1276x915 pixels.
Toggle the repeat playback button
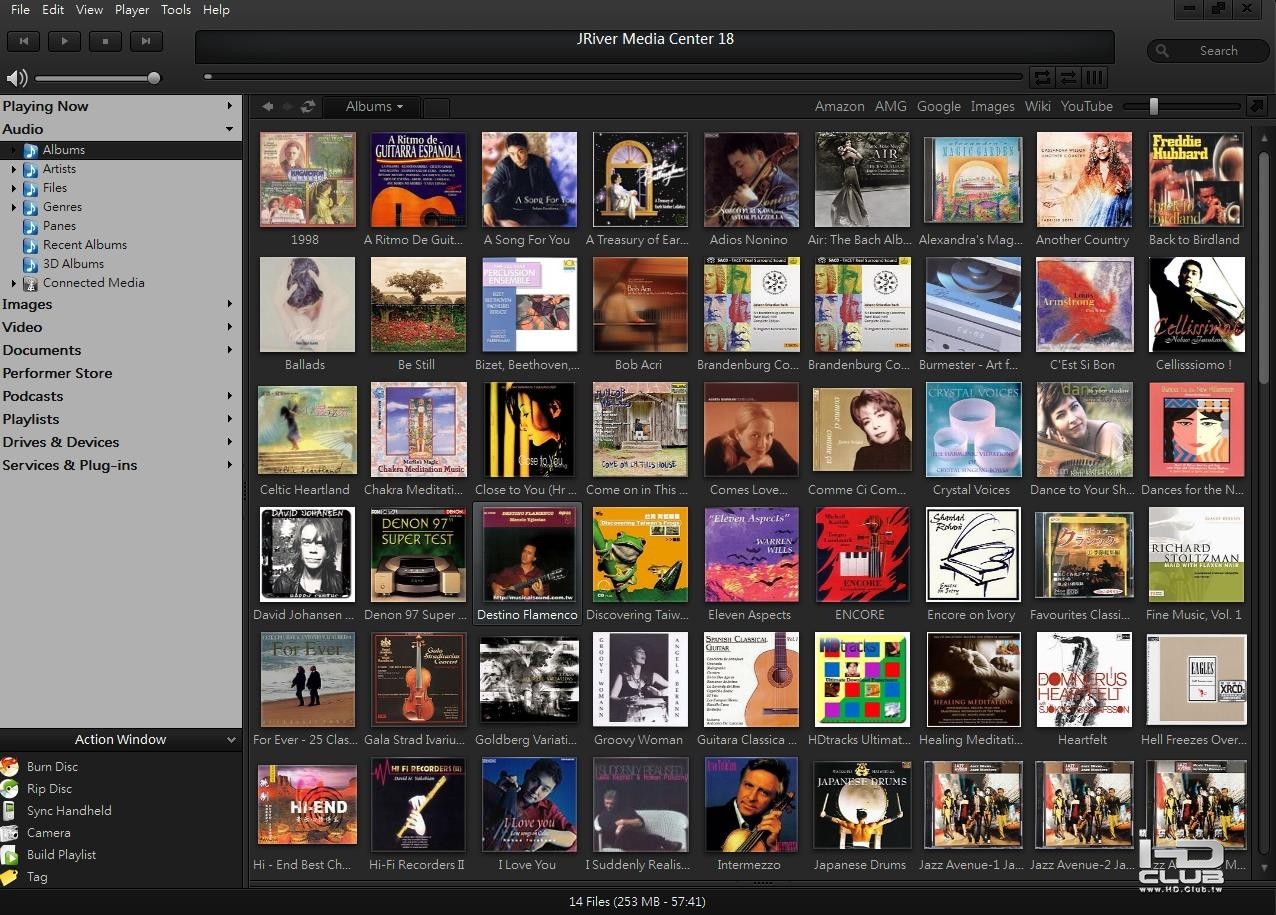point(1042,78)
